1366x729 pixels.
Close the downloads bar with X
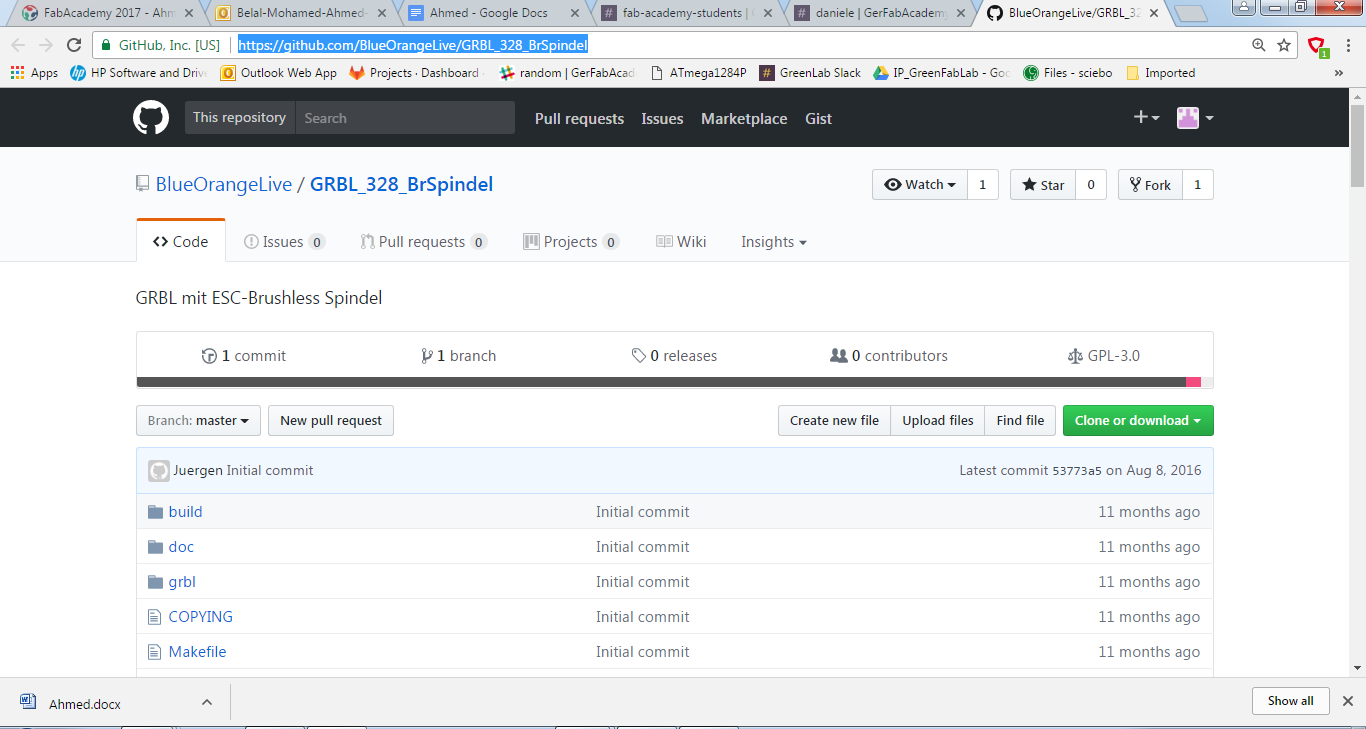1348,701
